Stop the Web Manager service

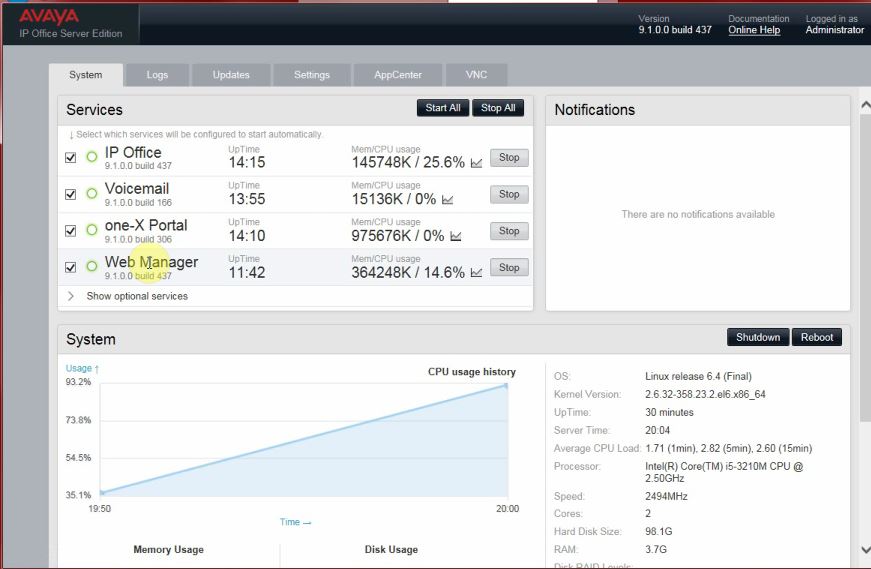pyautogui.click(x=509, y=268)
